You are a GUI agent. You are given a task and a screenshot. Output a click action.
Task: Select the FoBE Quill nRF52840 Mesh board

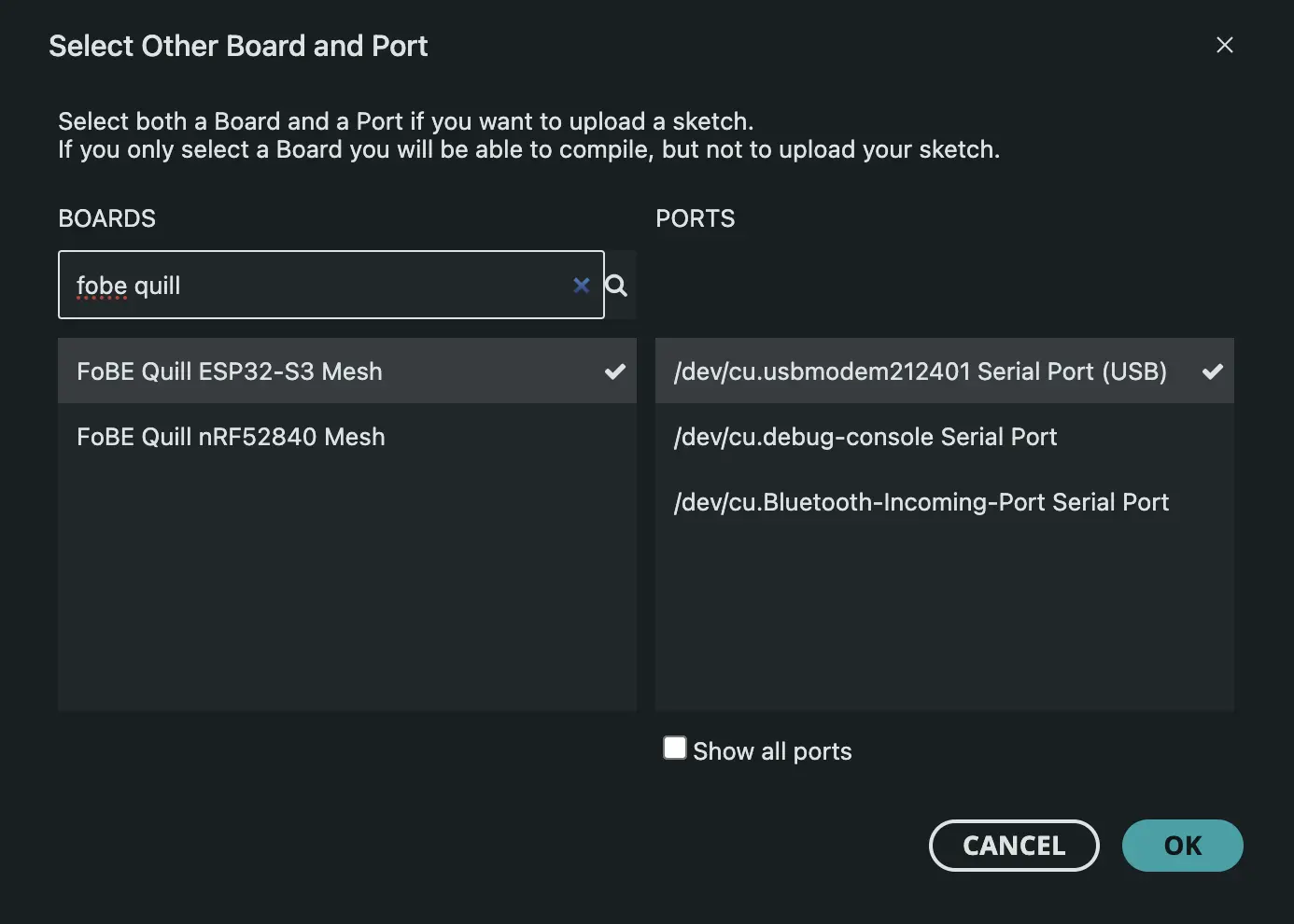[x=231, y=436]
